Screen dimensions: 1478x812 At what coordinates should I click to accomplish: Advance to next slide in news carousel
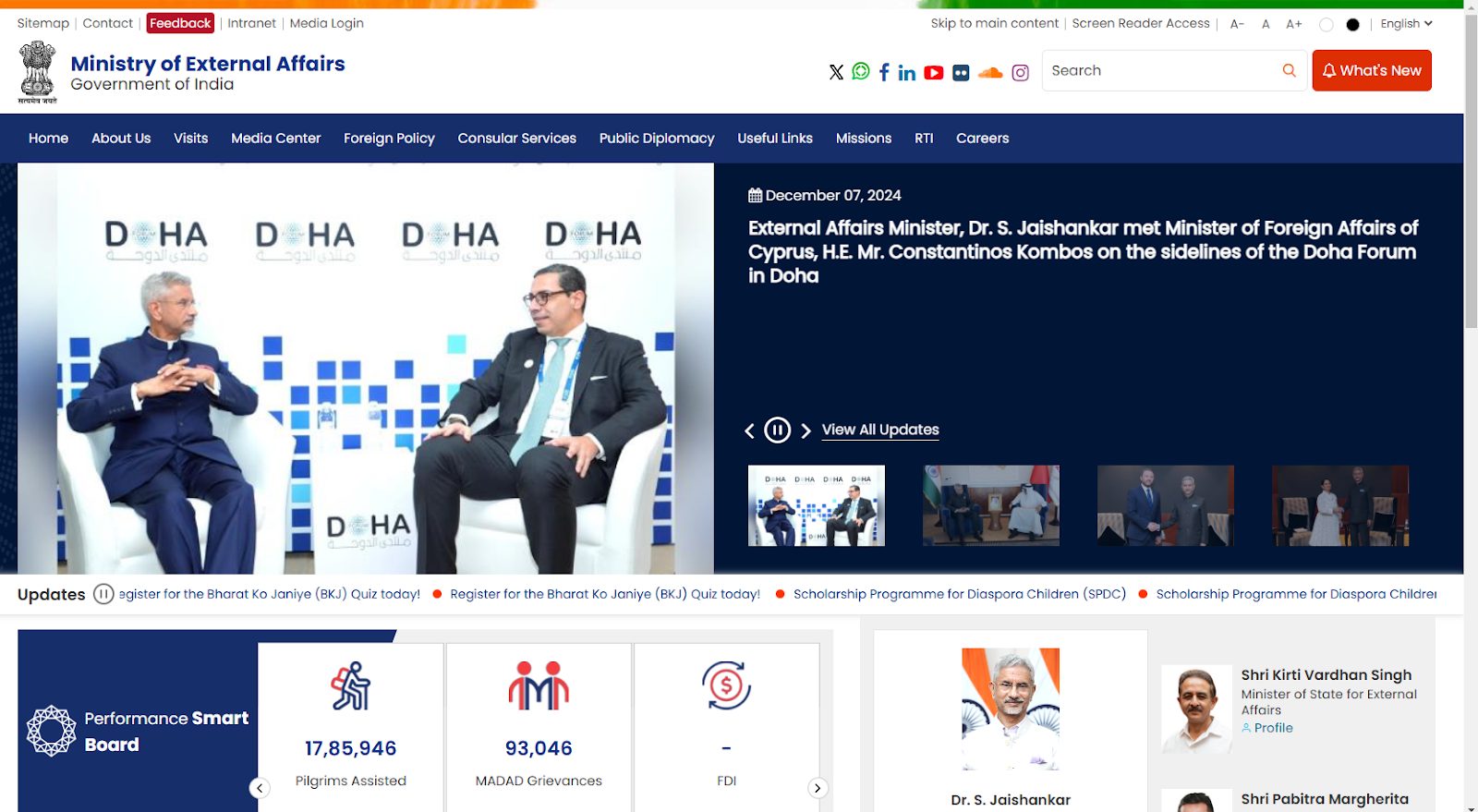806,430
